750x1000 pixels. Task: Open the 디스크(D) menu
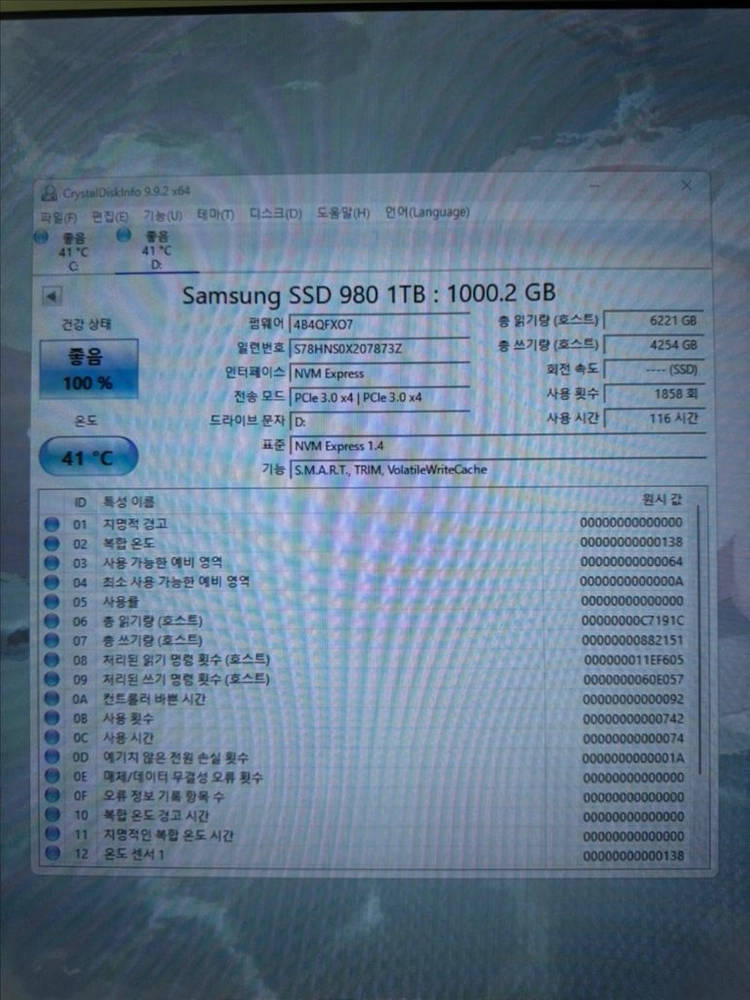(275, 213)
